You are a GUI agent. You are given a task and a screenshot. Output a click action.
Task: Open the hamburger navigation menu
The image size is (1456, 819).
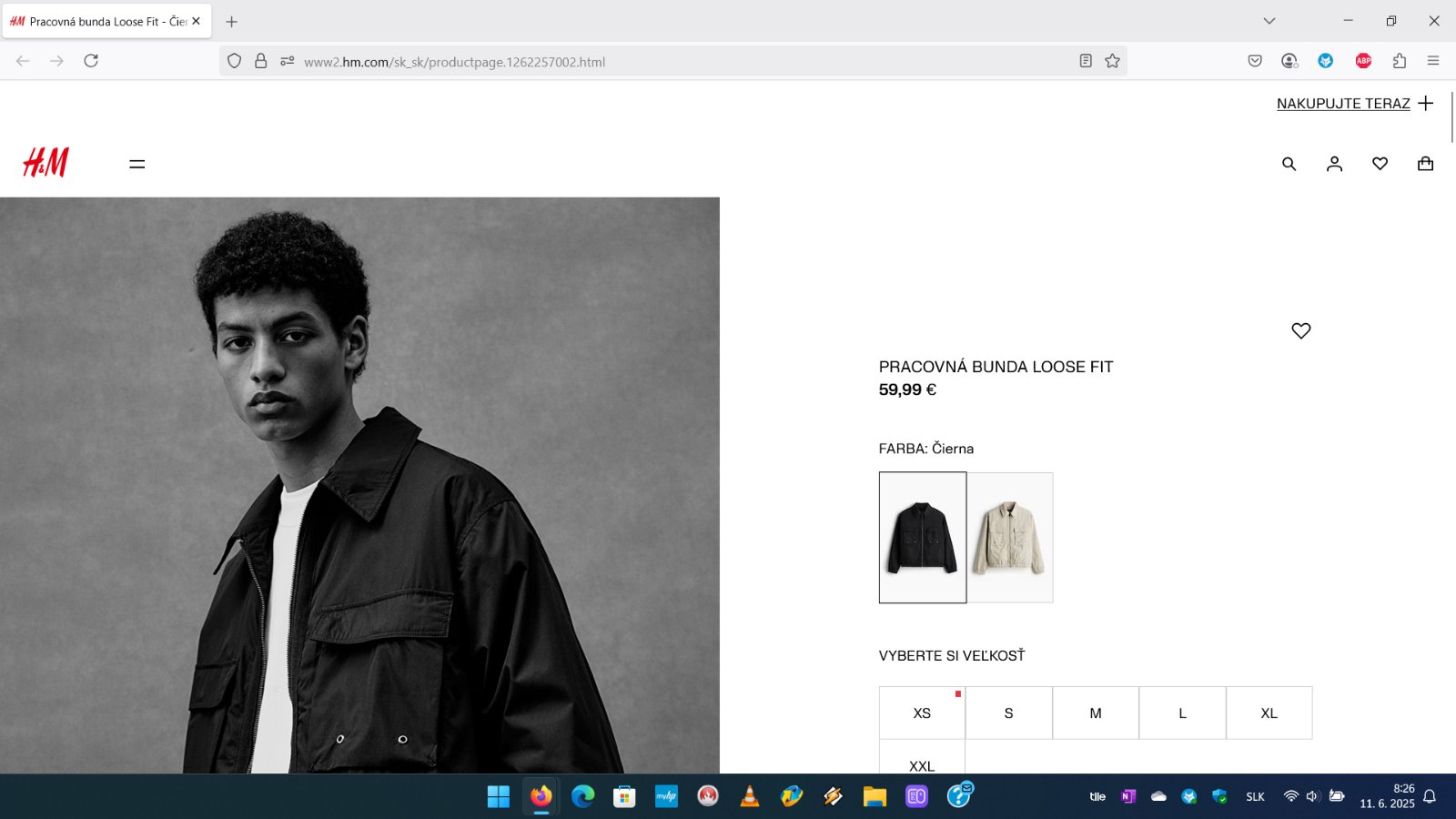(137, 164)
